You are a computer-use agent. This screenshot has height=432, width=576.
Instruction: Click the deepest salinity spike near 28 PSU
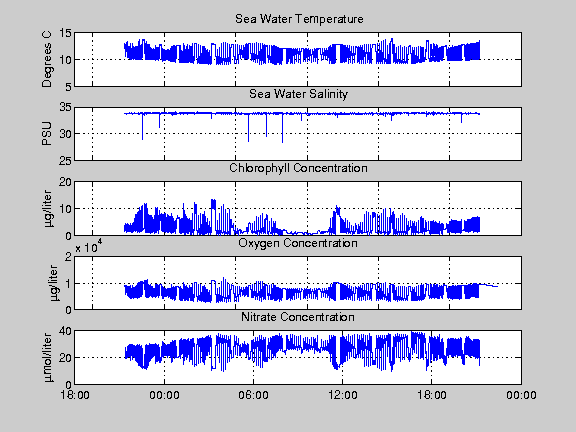click(x=282, y=129)
